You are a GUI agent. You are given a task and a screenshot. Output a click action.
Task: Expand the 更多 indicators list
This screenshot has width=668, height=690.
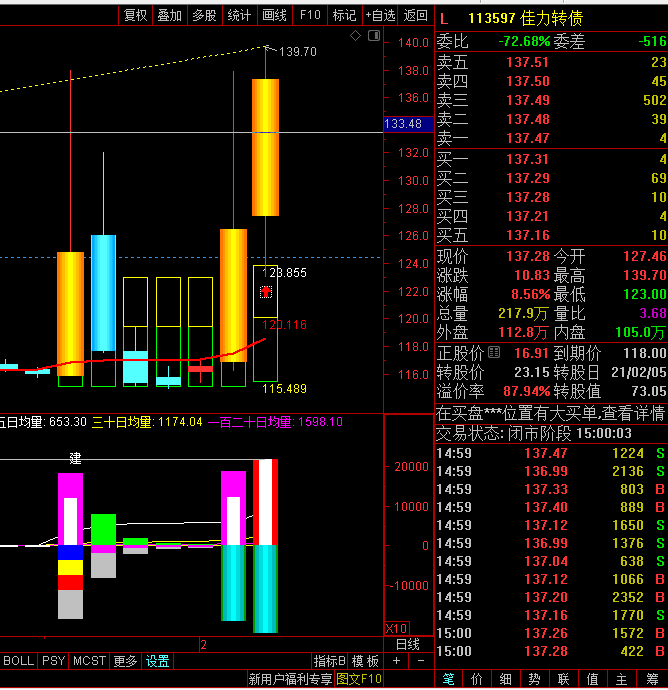click(x=126, y=661)
